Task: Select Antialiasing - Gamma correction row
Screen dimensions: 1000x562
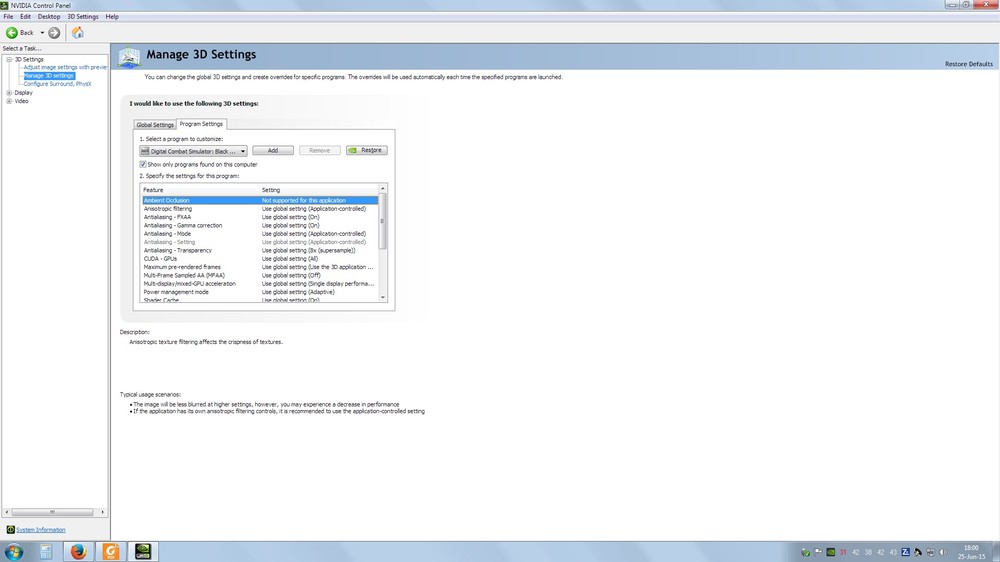Action: click(260, 225)
